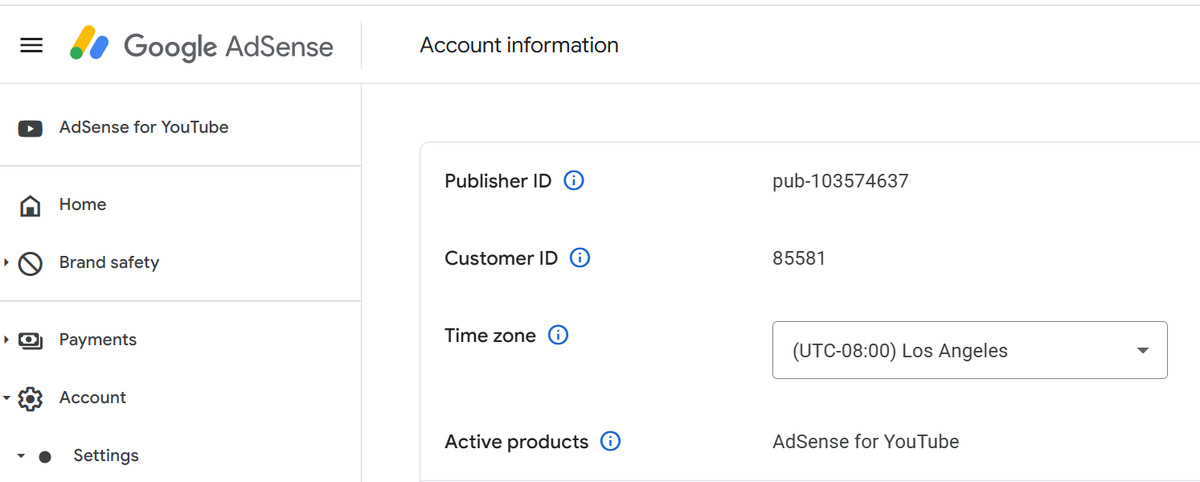Show Publisher ID info tooltip
Viewport: 1200px width, 482px height.
pyautogui.click(x=574, y=181)
